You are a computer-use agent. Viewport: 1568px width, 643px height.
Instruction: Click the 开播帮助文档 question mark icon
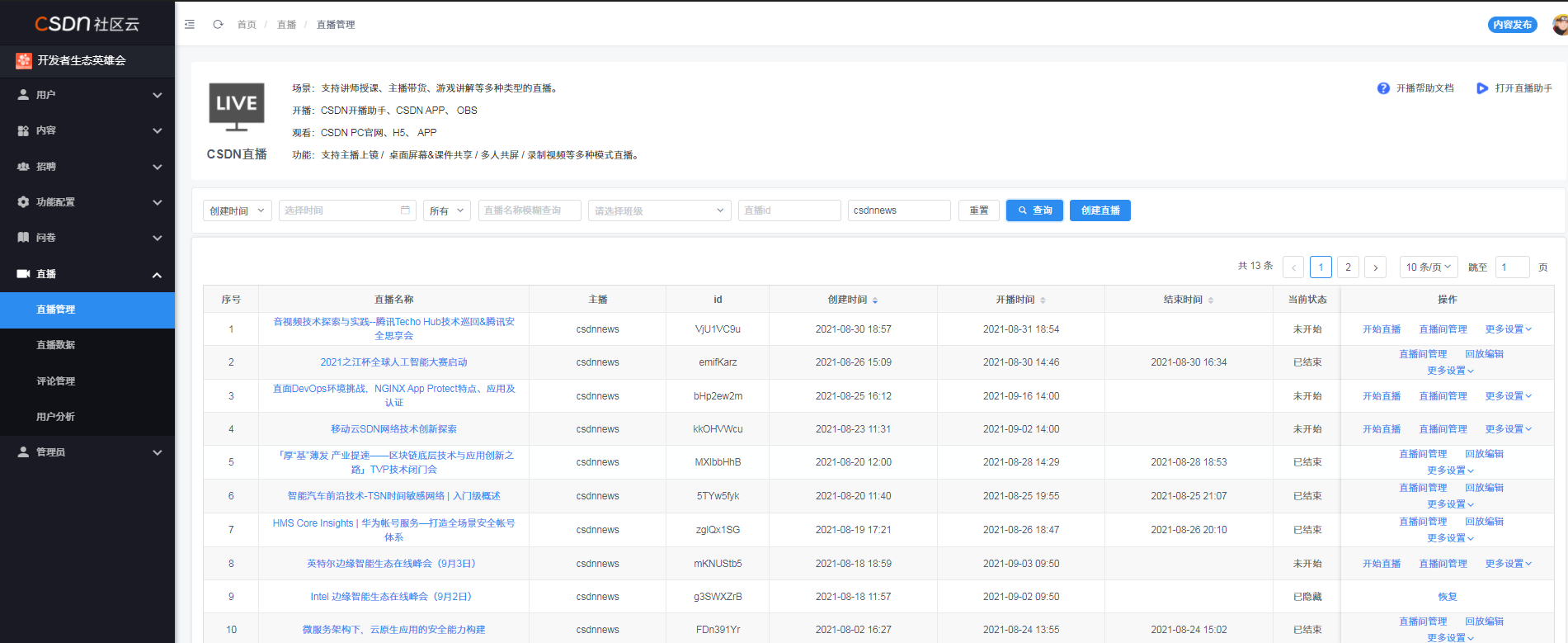point(1383,88)
